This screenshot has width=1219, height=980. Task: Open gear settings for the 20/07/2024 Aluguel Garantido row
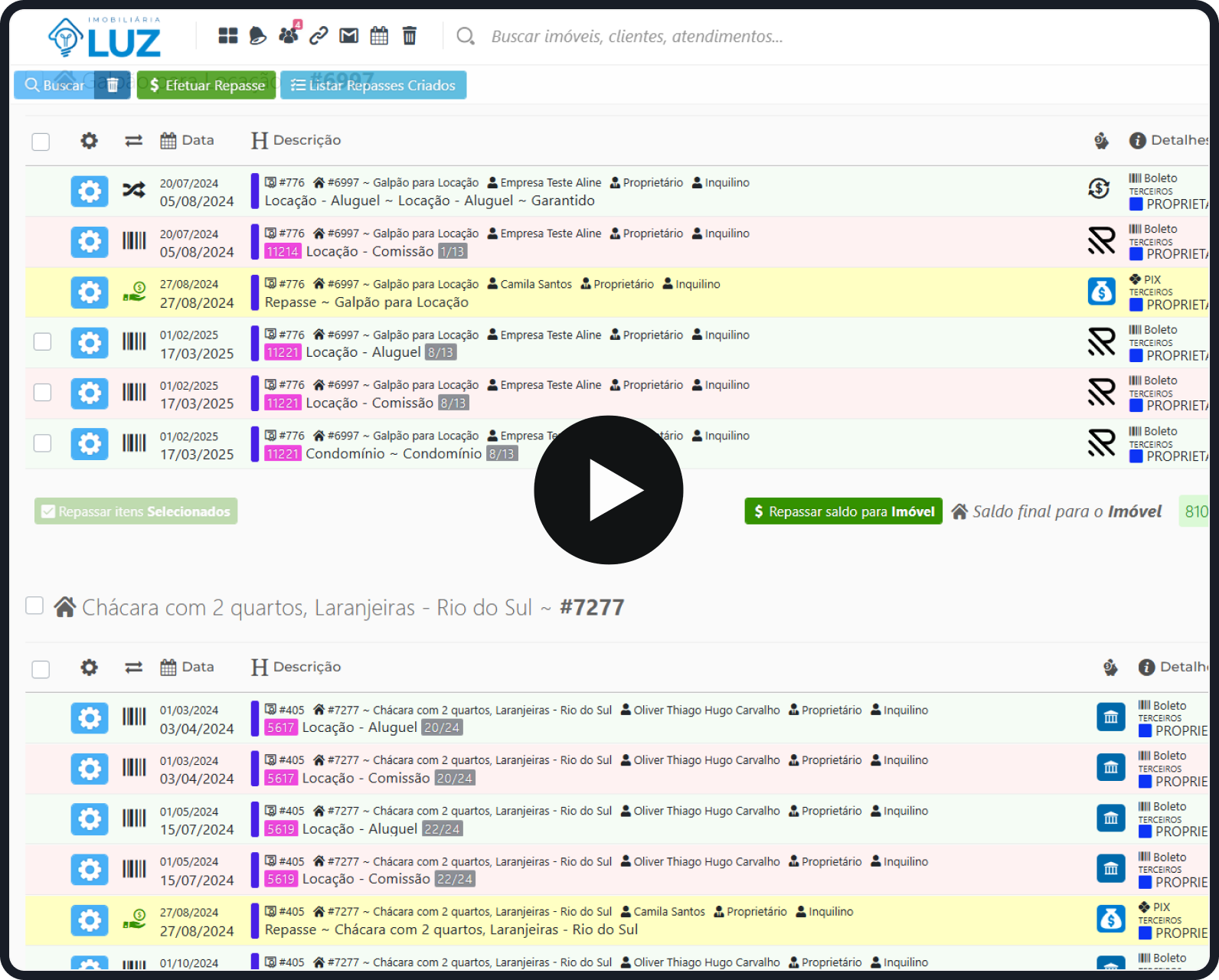[90, 191]
